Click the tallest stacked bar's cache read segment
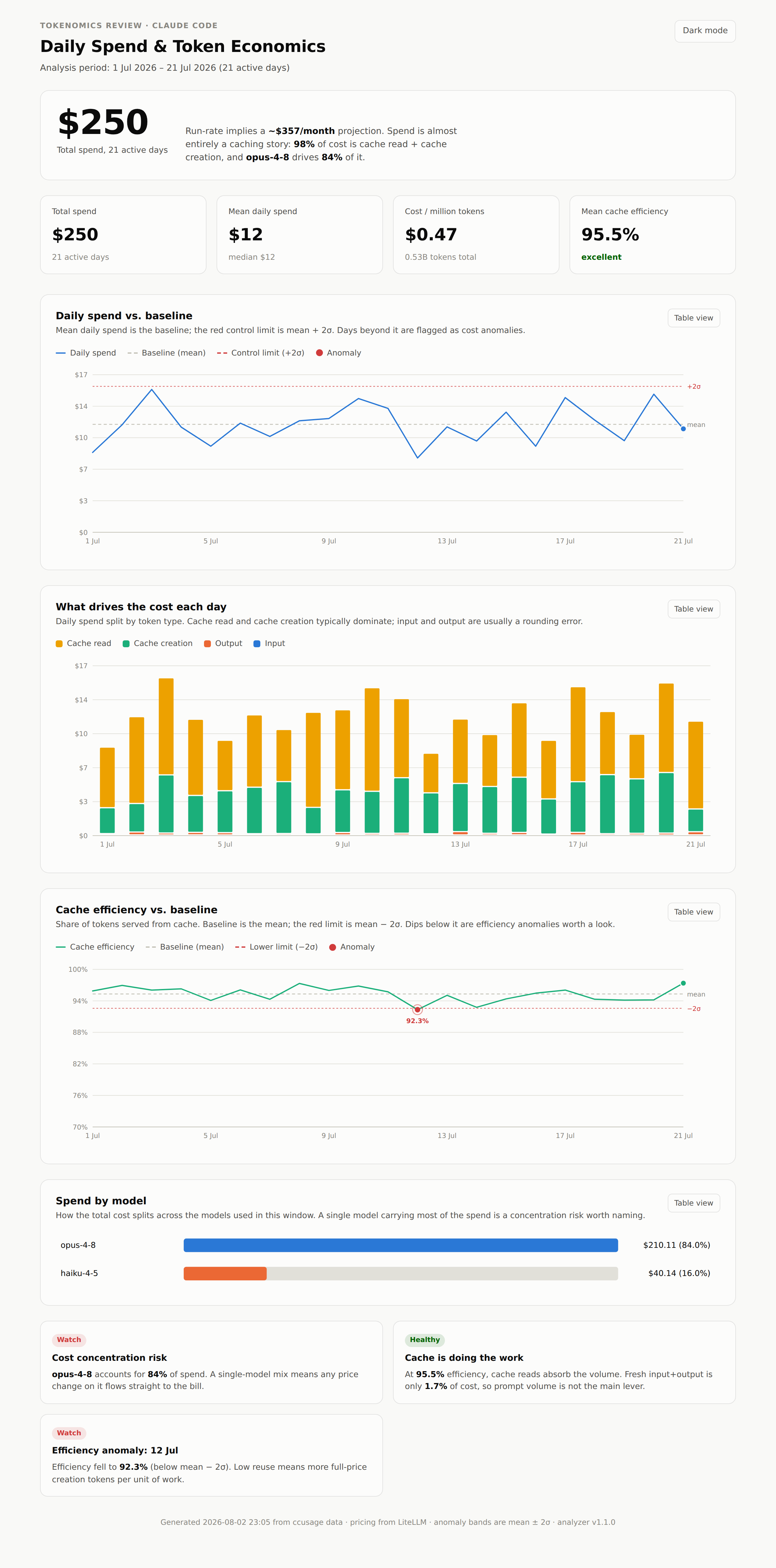Image resolution: width=776 pixels, height=1568 pixels. 166,726
